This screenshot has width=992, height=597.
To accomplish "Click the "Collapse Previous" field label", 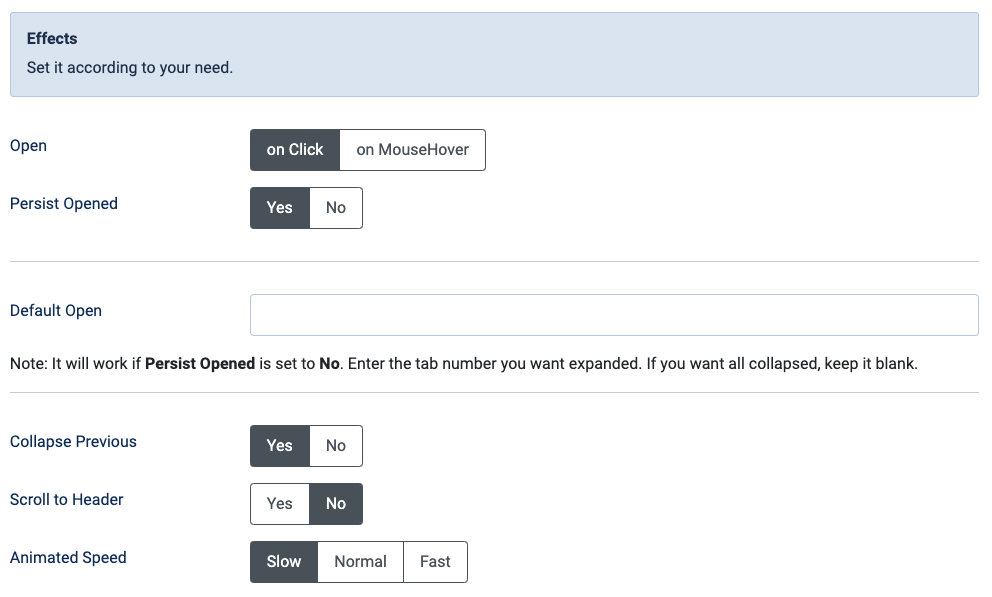I will click(73, 442).
